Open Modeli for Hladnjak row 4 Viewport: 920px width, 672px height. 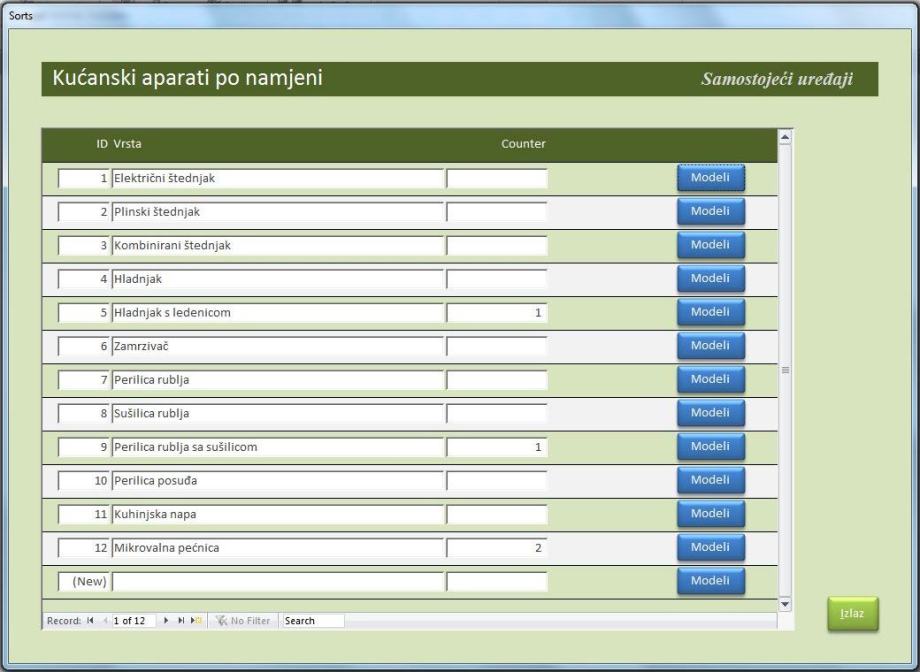pos(711,278)
